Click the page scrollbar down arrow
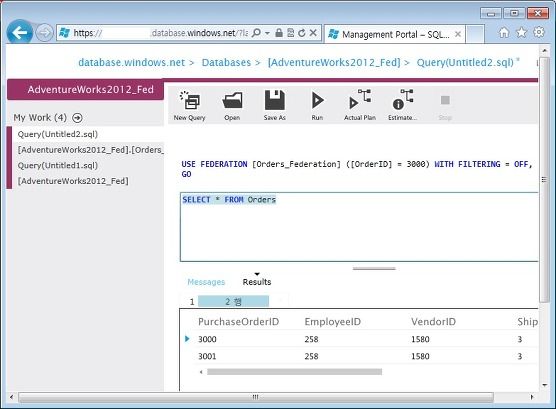 [x=544, y=385]
